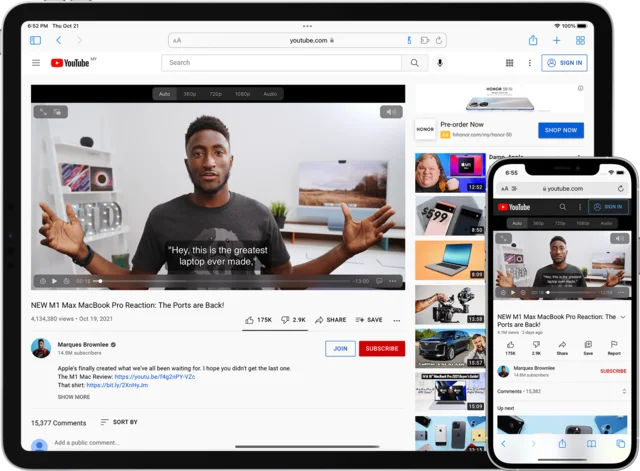Switch iPhone player to Audio
The width and height of the screenshot is (640, 471).
pyautogui.click(x=606, y=223)
